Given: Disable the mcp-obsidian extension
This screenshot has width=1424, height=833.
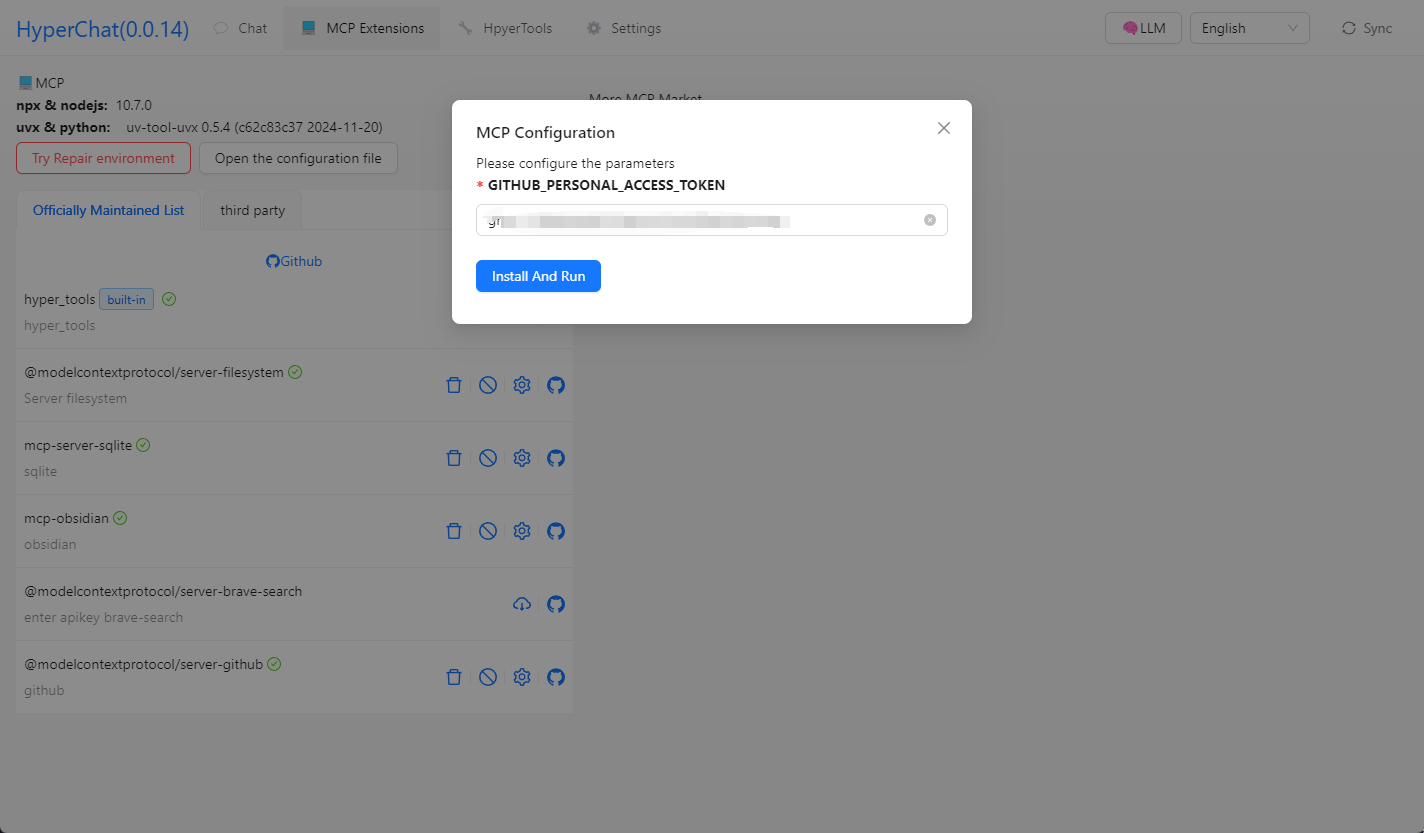Looking at the screenshot, I should (x=488, y=531).
